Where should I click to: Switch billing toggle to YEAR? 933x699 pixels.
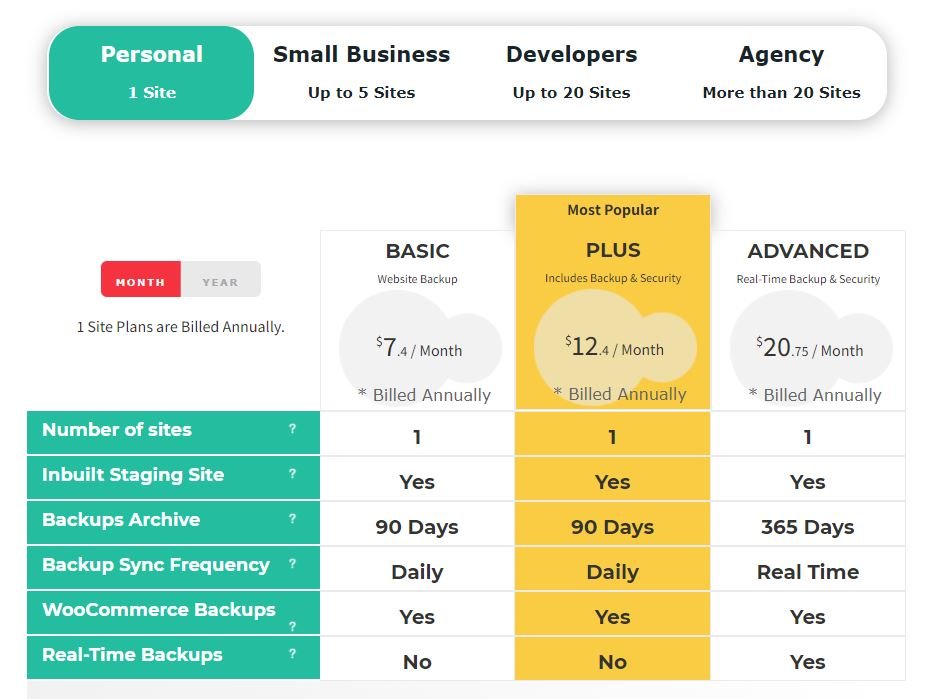tap(220, 281)
